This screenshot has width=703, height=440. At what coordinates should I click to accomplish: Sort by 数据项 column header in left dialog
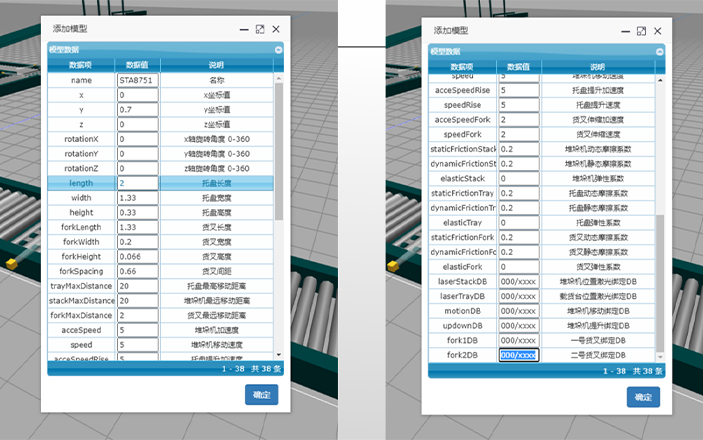coord(81,65)
